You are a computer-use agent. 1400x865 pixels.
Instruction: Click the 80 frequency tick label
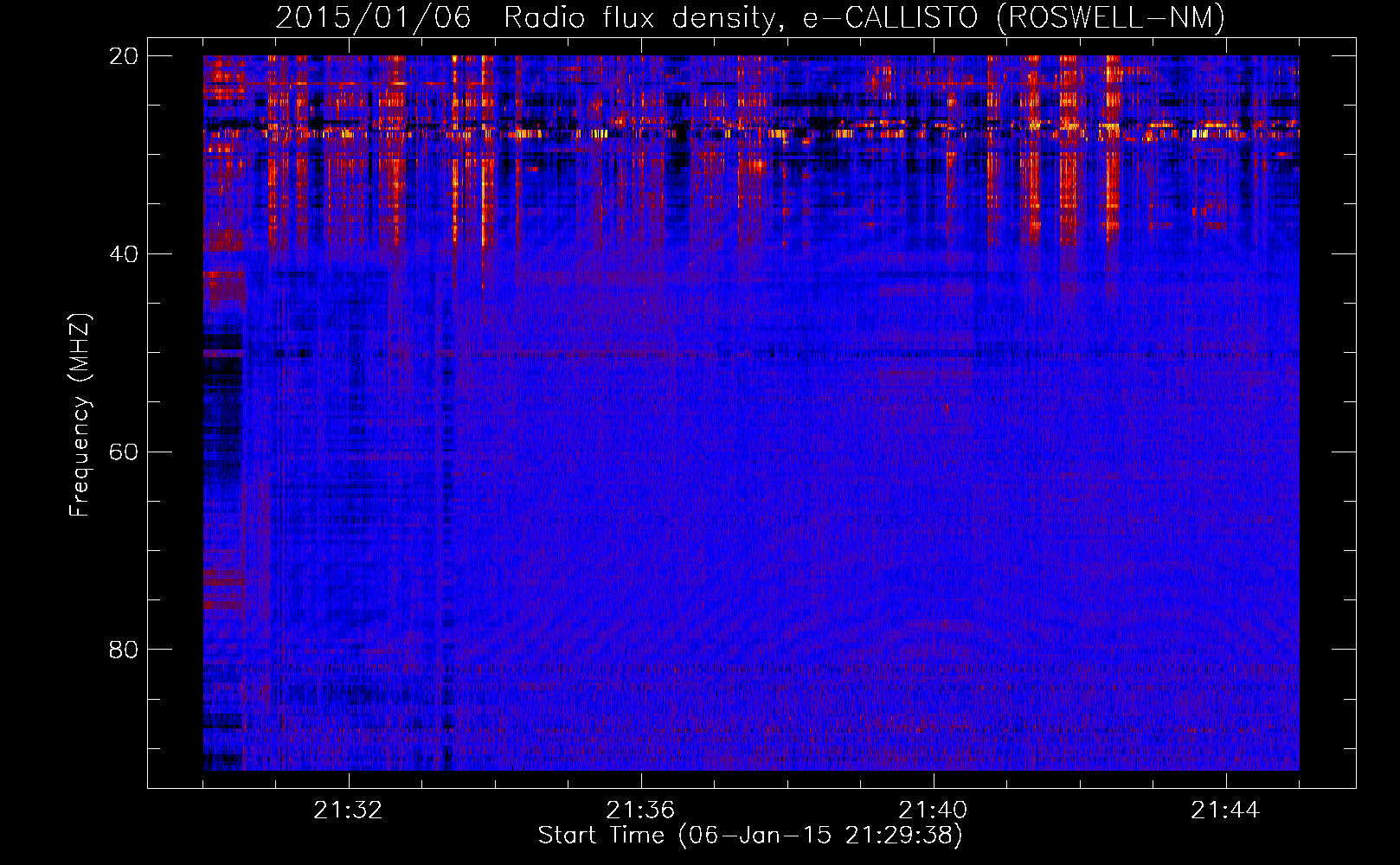coord(123,649)
